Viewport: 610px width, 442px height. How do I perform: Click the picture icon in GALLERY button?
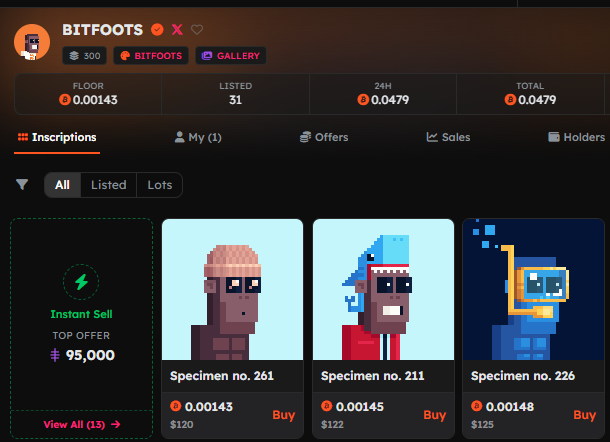[207, 56]
